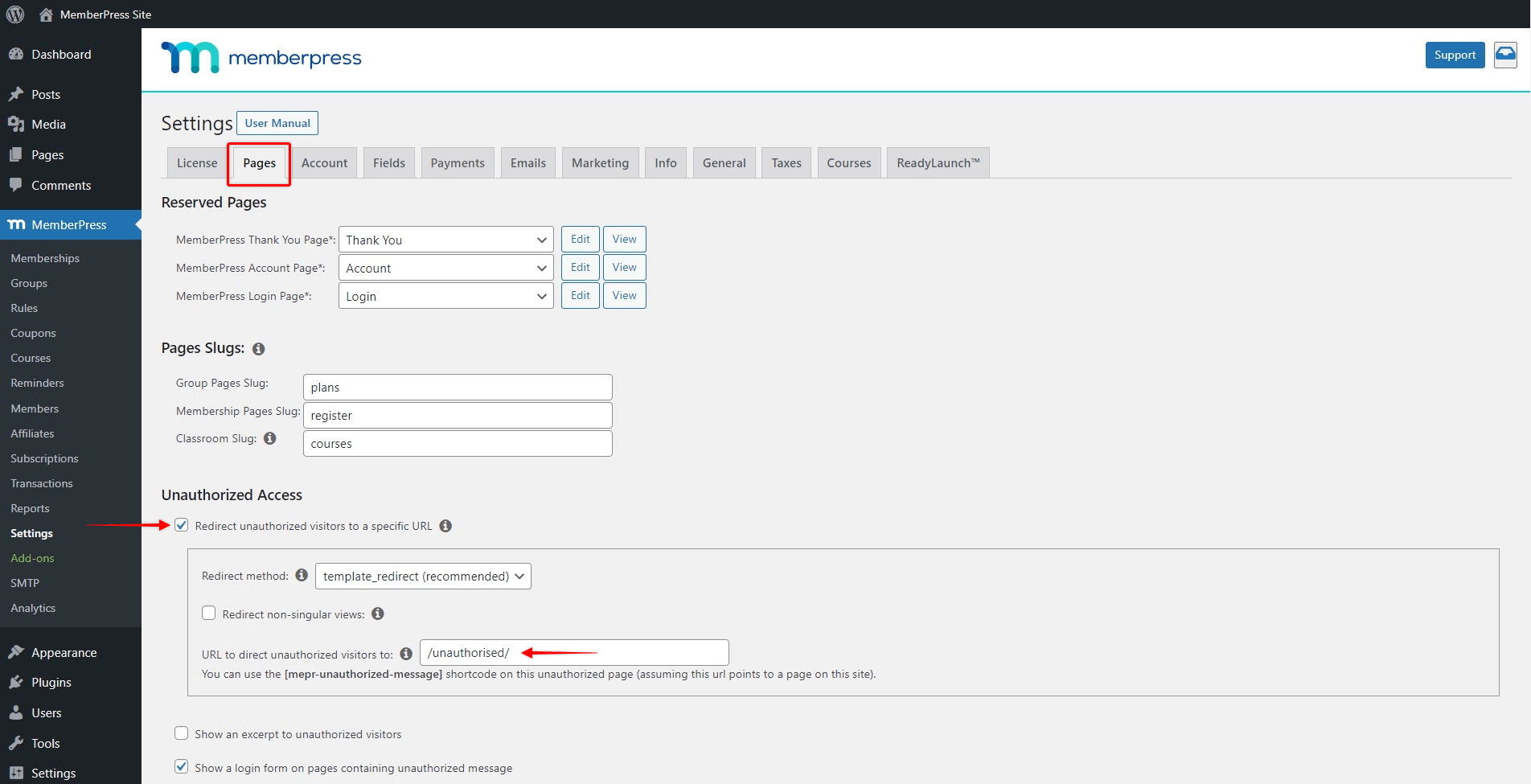Click info icon beside Classroom Slug
Viewport: 1531px width, 784px height.
[x=270, y=438]
